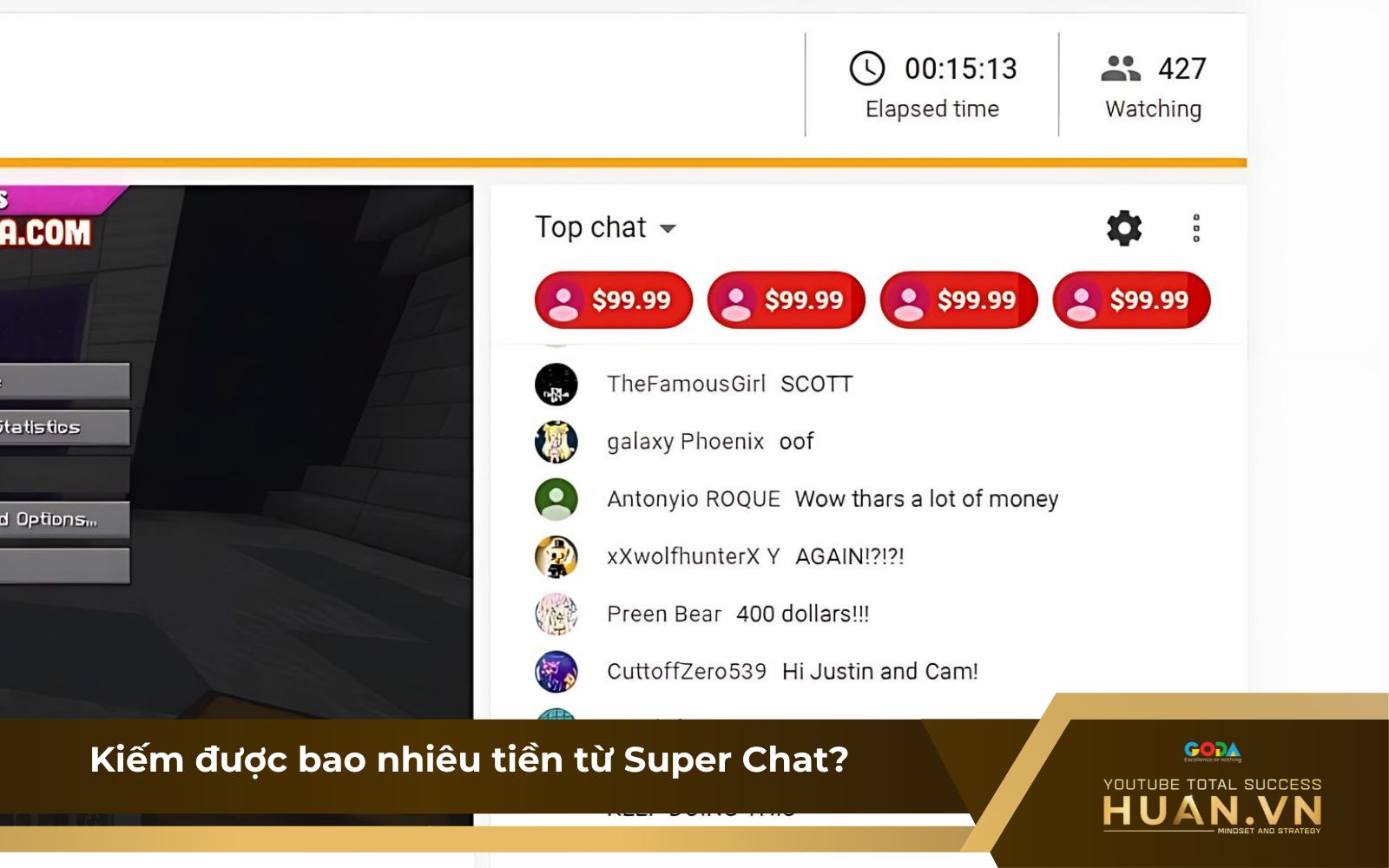Open the chat settings gear icon
1389x868 pixels.
pos(1124,228)
